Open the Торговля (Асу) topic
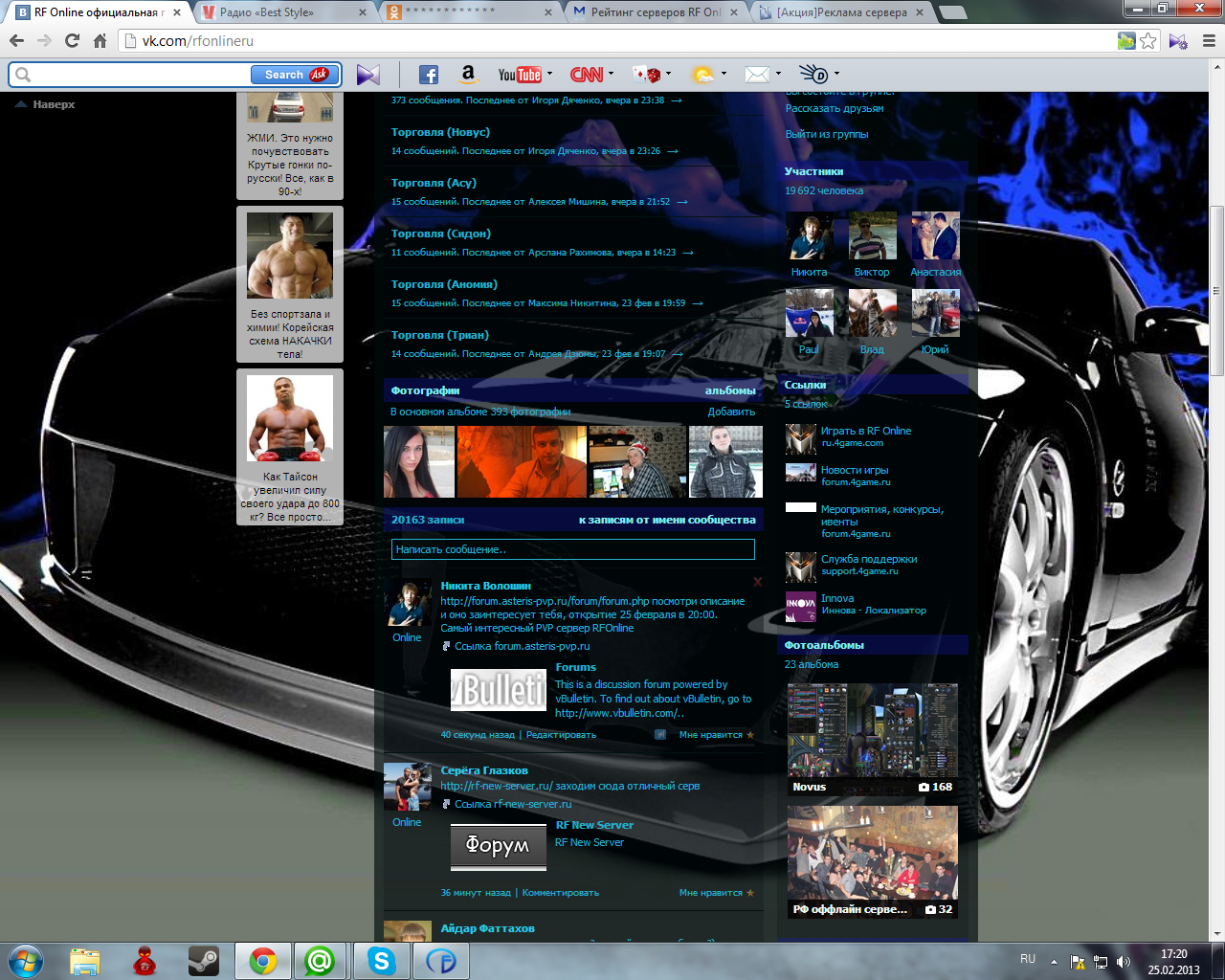The image size is (1225, 980). (434, 183)
